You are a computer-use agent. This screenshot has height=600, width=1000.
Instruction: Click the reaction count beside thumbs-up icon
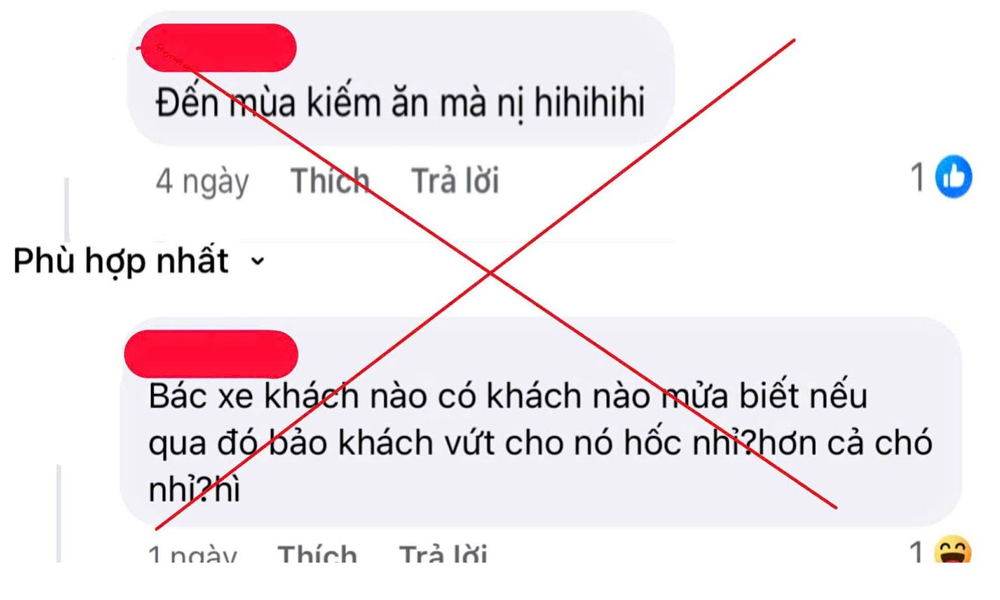918,177
